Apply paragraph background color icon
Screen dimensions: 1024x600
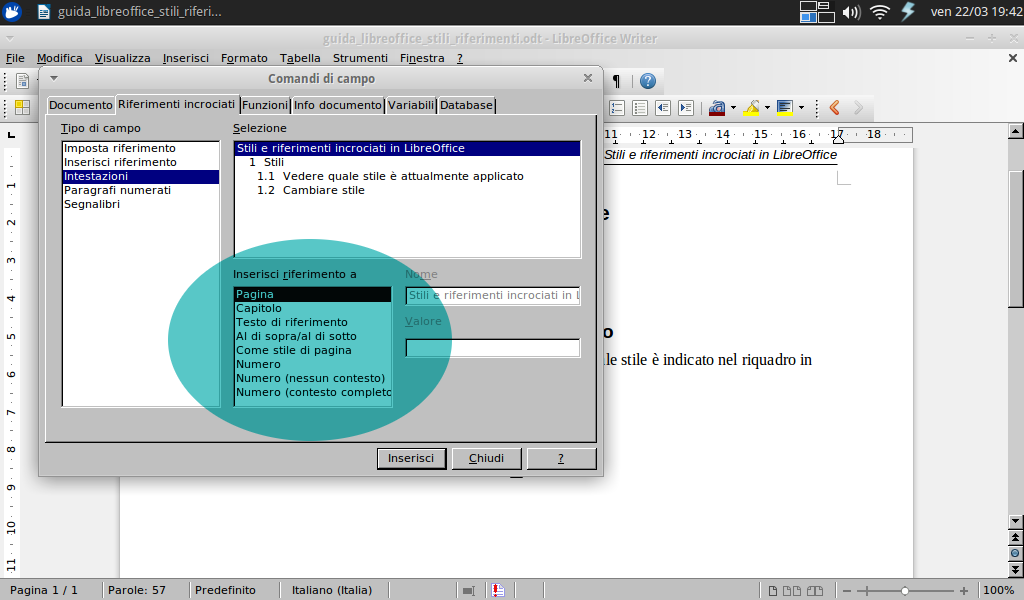(785, 108)
